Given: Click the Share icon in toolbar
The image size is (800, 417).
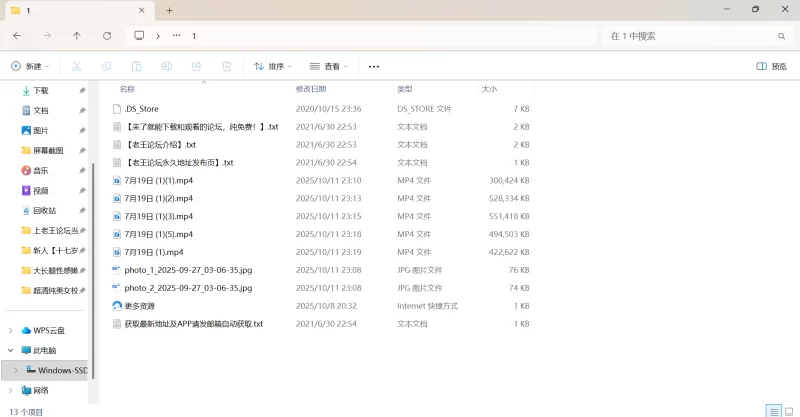Looking at the screenshot, I should pyautogui.click(x=197, y=66).
